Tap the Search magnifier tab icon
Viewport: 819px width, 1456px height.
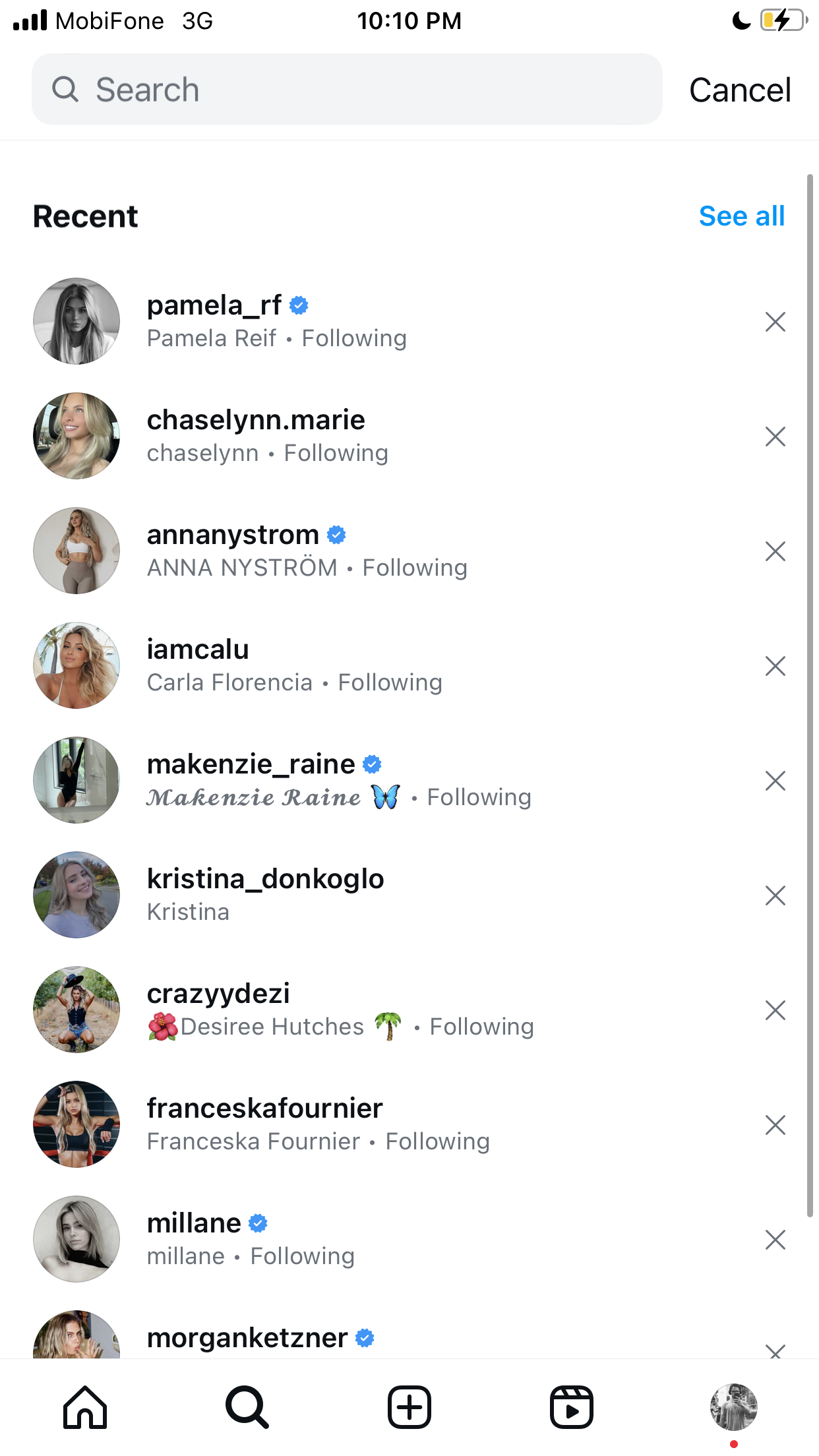point(247,1407)
